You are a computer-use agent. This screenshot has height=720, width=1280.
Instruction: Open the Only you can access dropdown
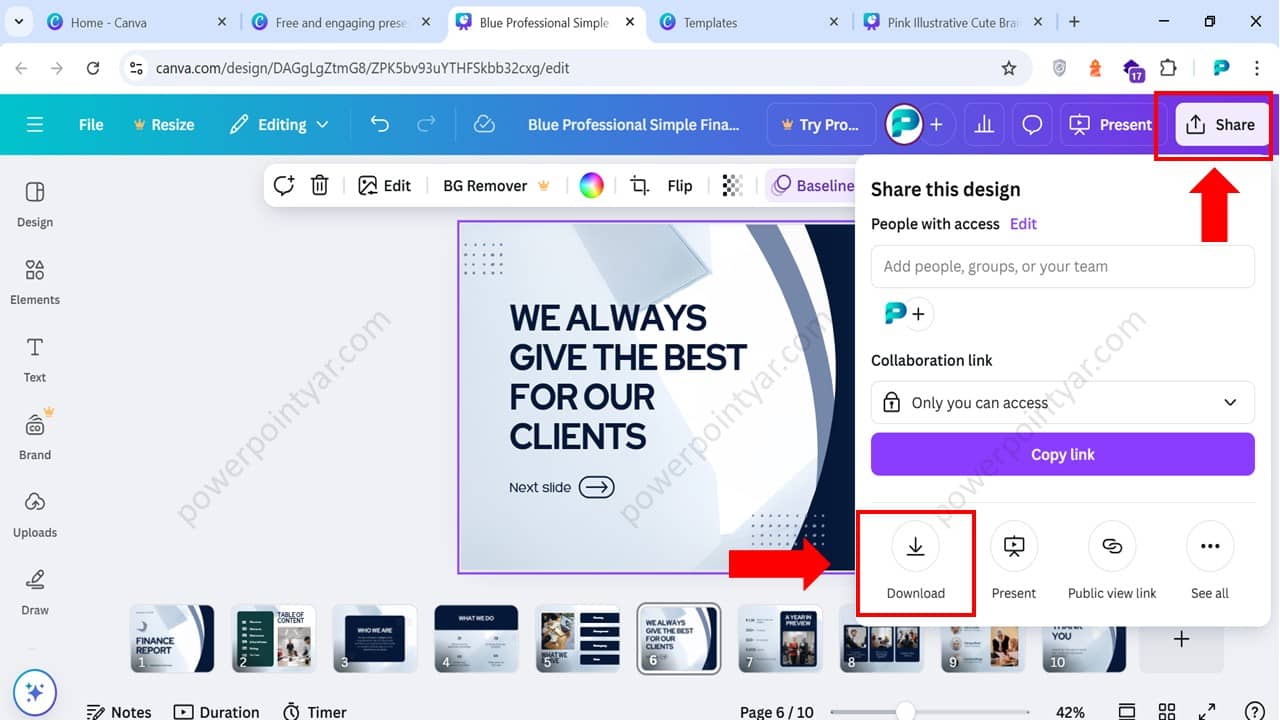[1063, 402]
